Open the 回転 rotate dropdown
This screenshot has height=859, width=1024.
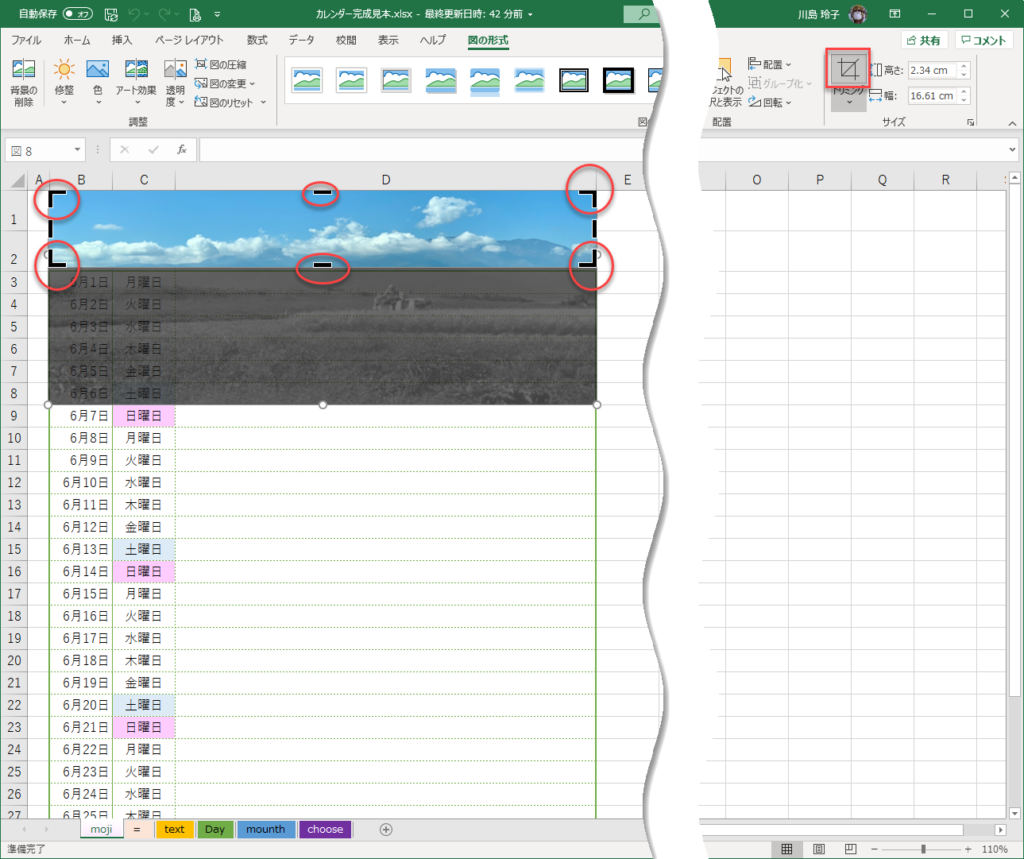point(770,103)
